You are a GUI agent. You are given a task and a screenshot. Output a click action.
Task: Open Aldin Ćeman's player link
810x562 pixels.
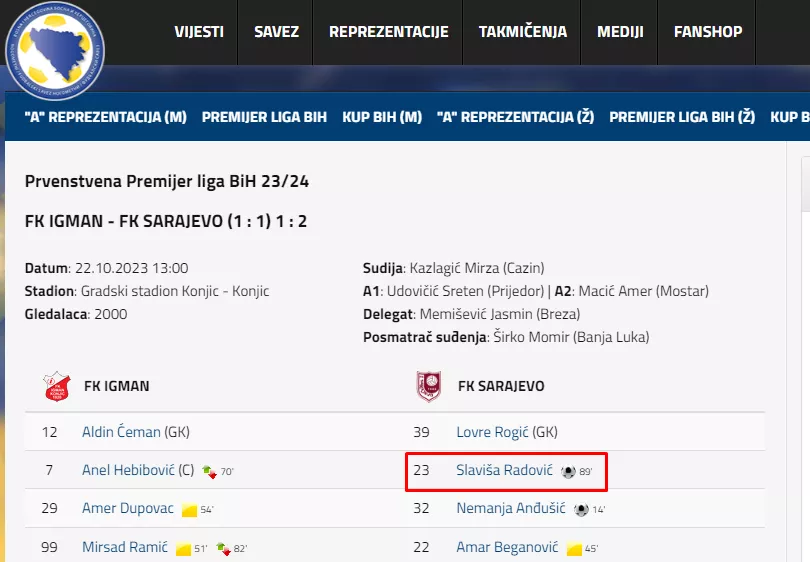pos(121,432)
